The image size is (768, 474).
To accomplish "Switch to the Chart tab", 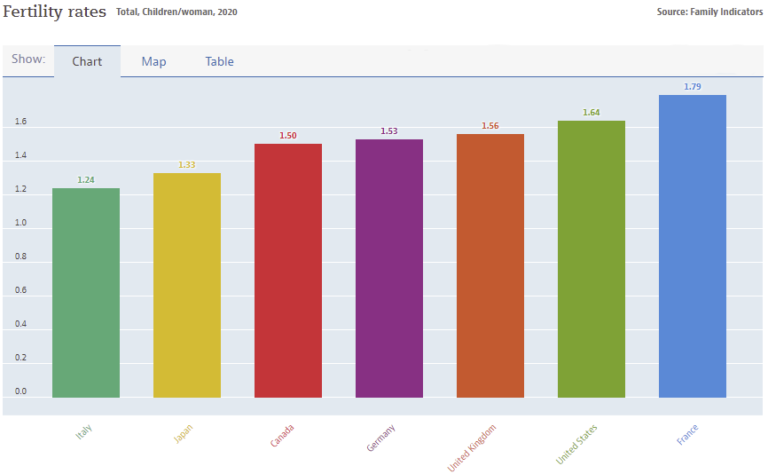I will (x=87, y=61).
